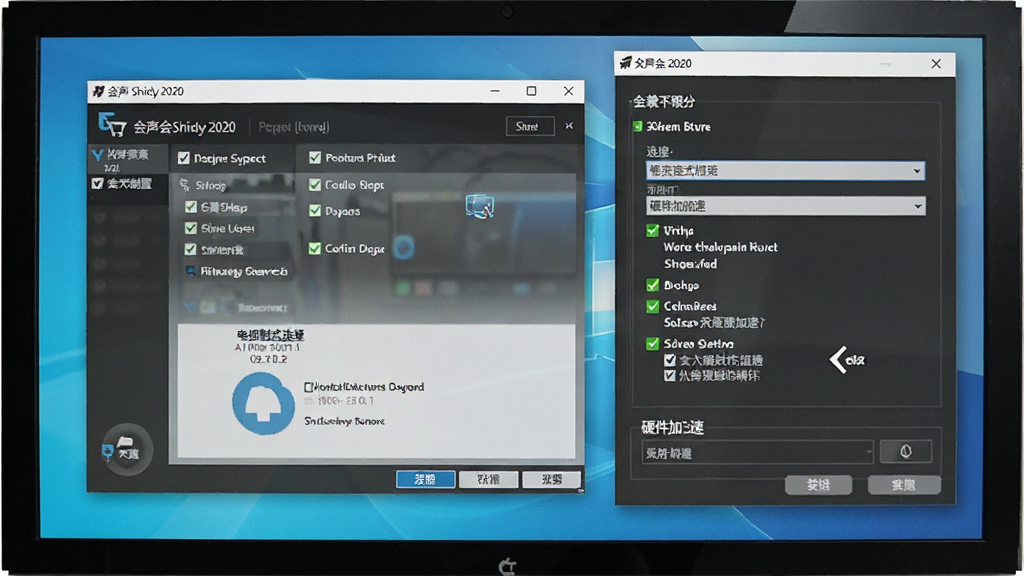Check the HortofiCalcures Oagord checkbox
Screen dimensions: 1024x576
tap(309, 387)
